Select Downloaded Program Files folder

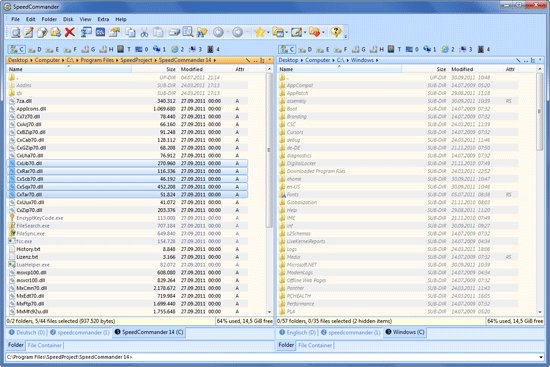pyautogui.click(x=398, y=171)
